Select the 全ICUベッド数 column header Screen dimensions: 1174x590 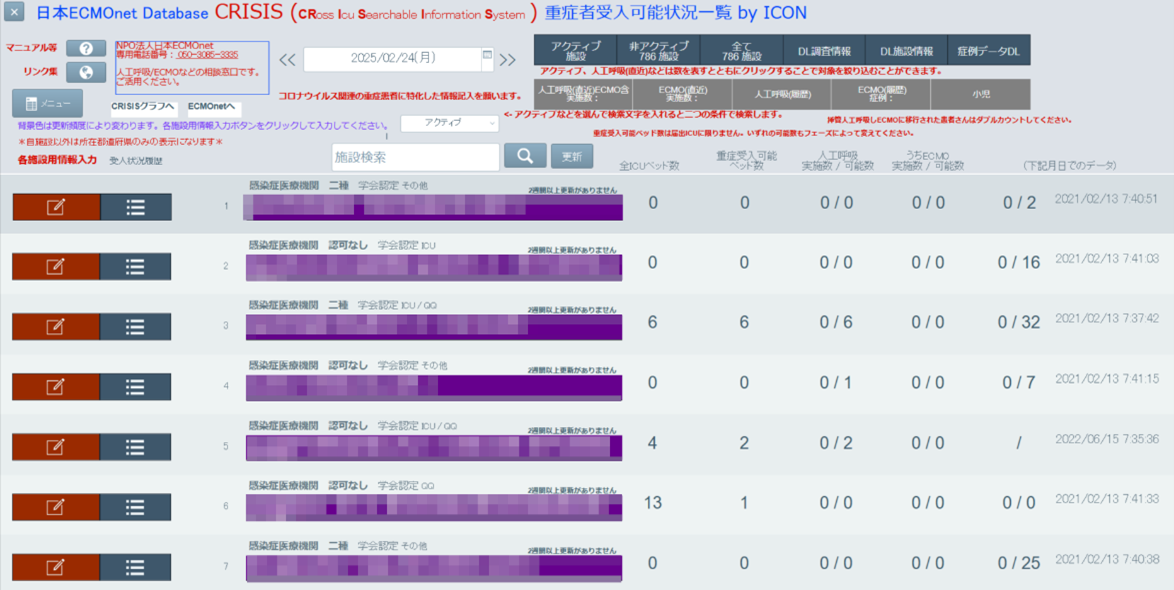click(x=650, y=165)
